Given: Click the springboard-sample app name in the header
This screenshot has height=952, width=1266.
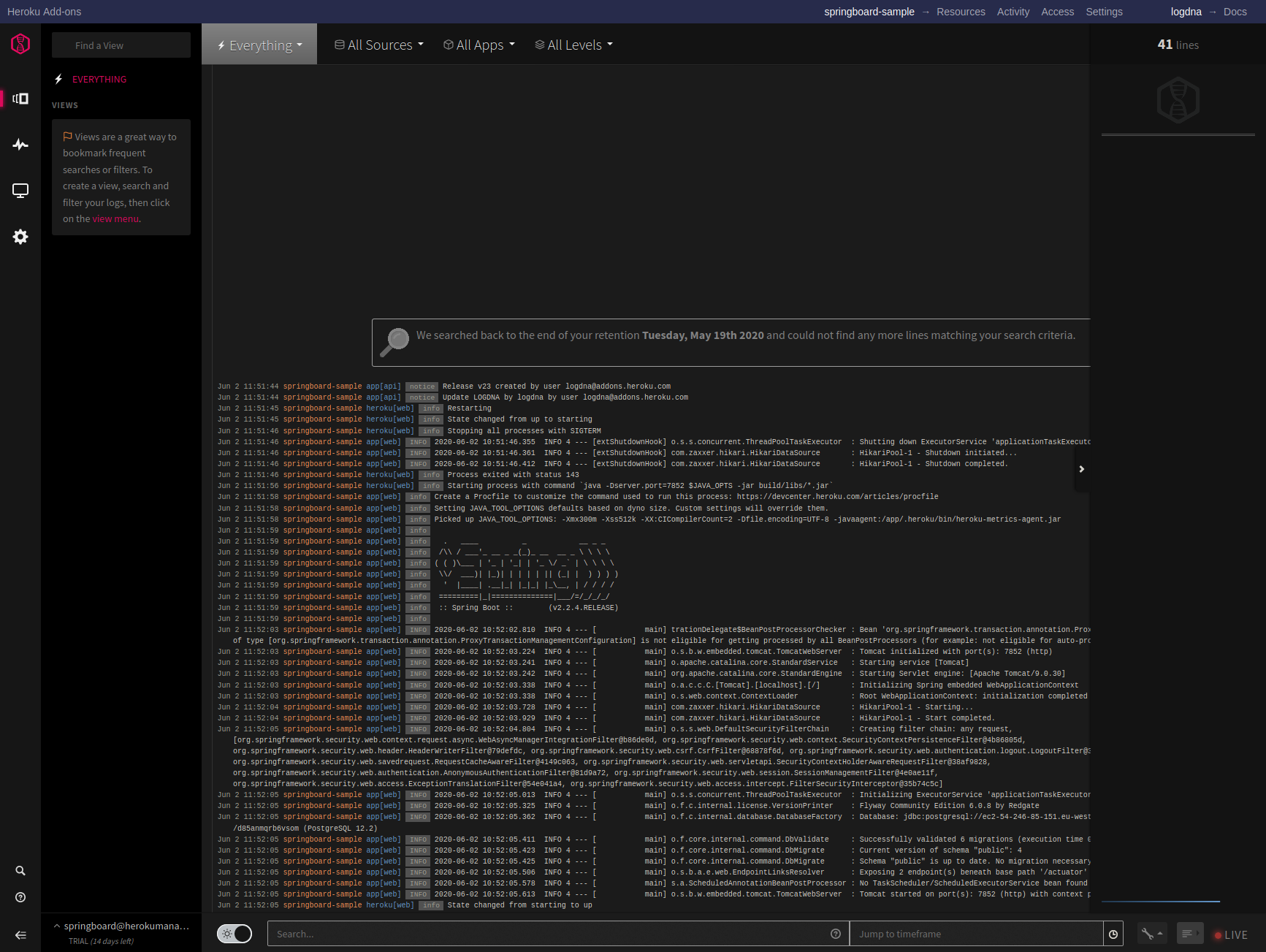Looking at the screenshot, I should pos(869,12).
